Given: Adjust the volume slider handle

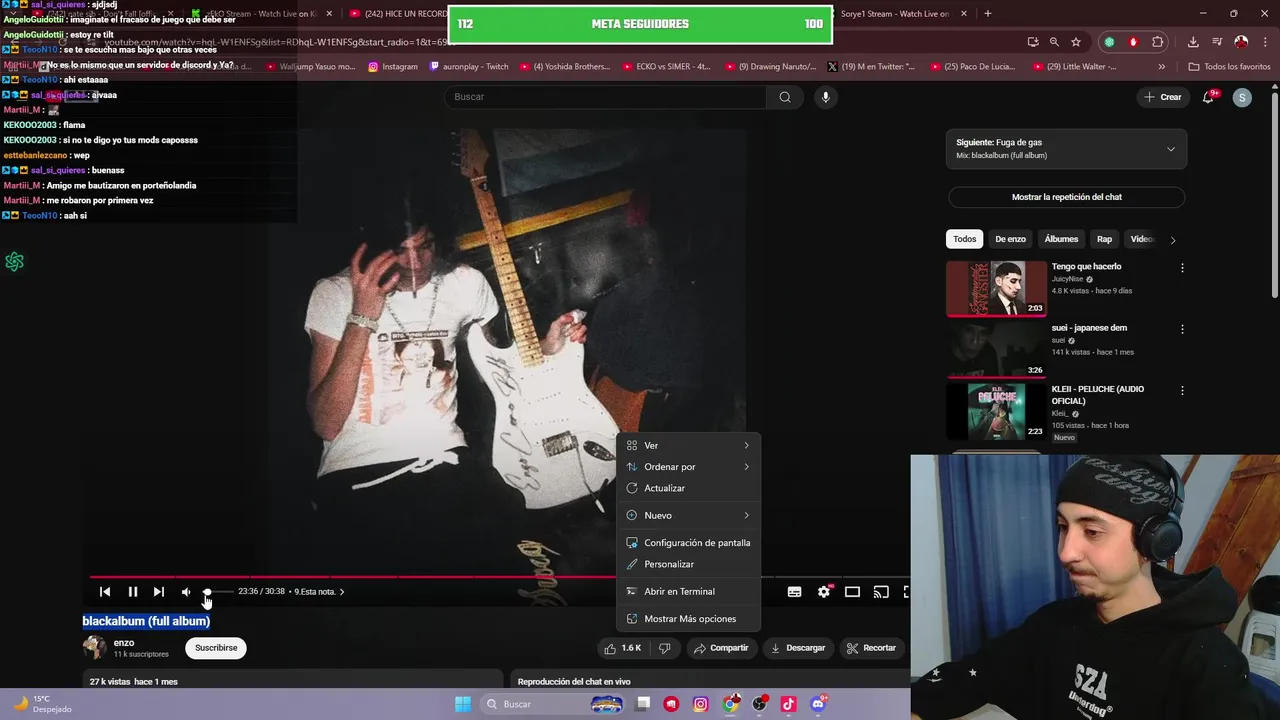Looking at the screenshot, I should [207, 592].
